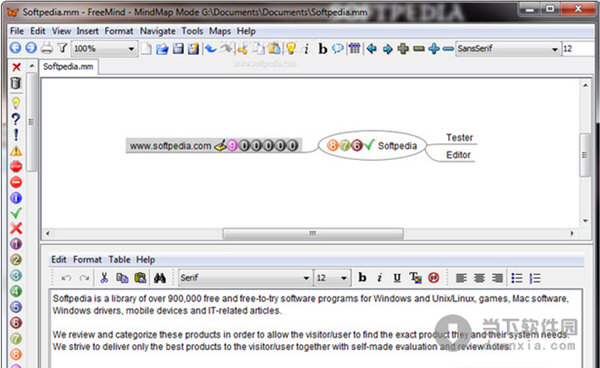The width and height of the screenshot is (600, 368).
Task: Select the Softpedia.mm tab
Action: pyautogui.click(x=68, y=67)
